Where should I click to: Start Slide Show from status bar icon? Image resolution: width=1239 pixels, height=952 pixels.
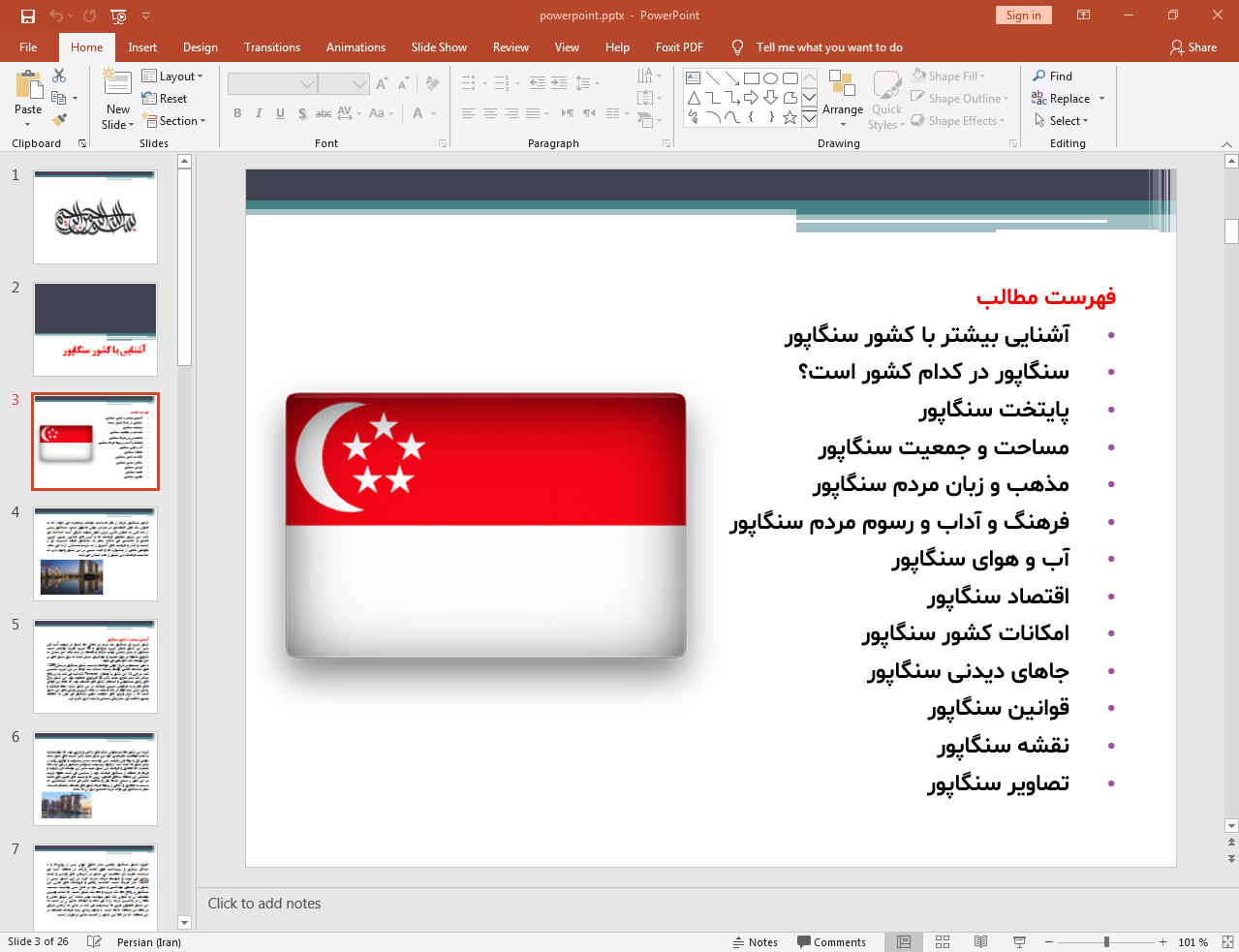1019,941
